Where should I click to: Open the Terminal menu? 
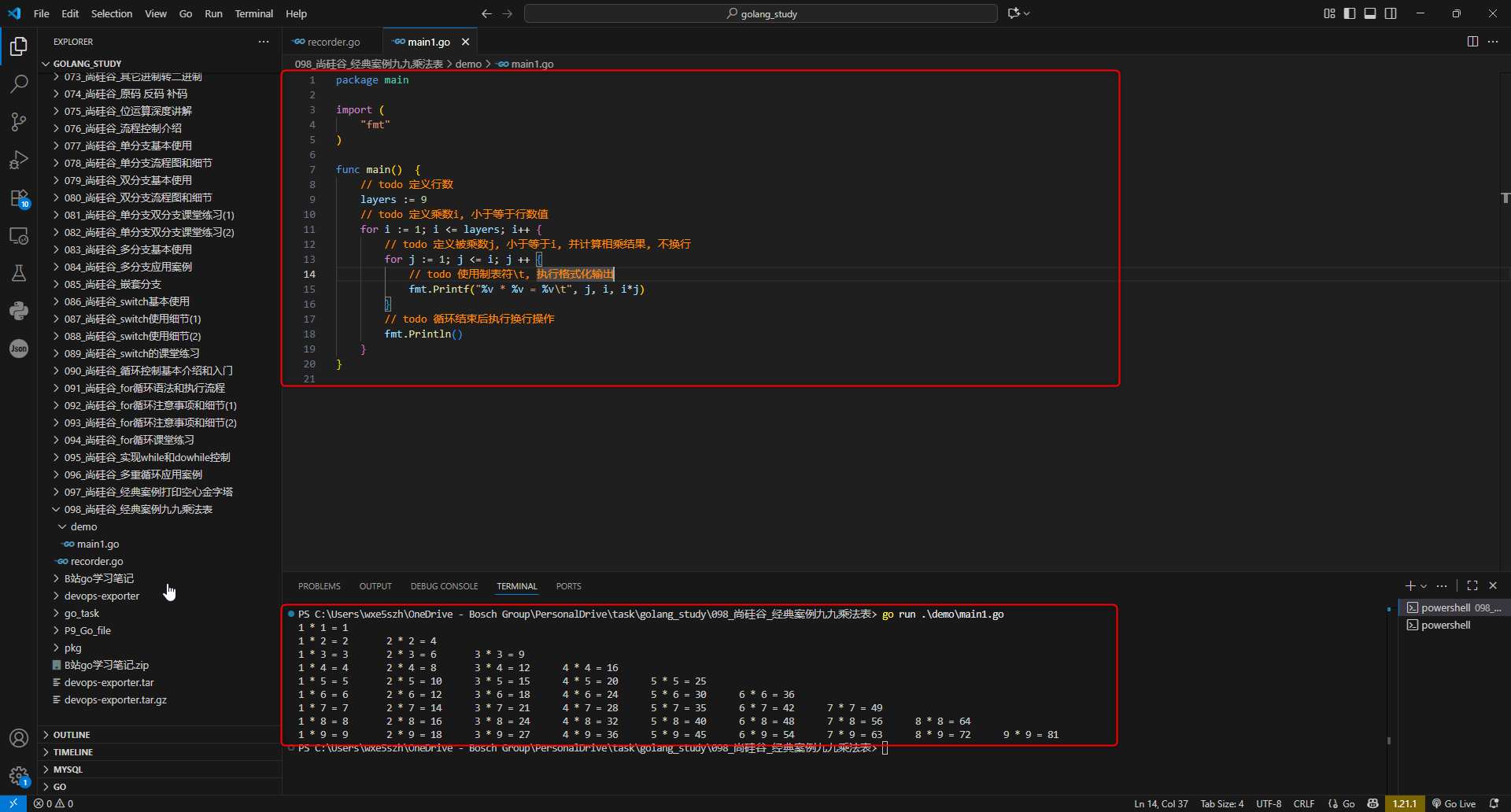pos(253,13)
